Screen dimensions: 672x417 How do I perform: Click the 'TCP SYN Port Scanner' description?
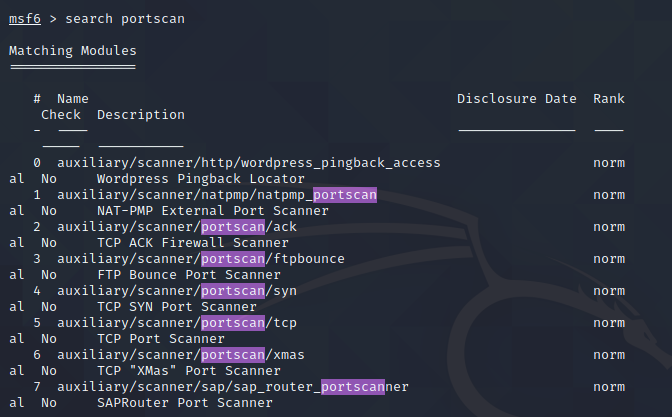[177, 307]
